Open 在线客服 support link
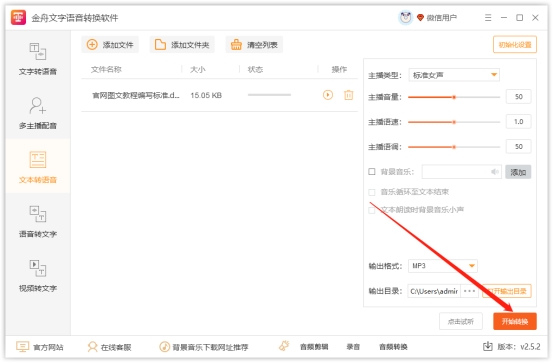Screen dimensions: 553x364 tap(109, 347)
